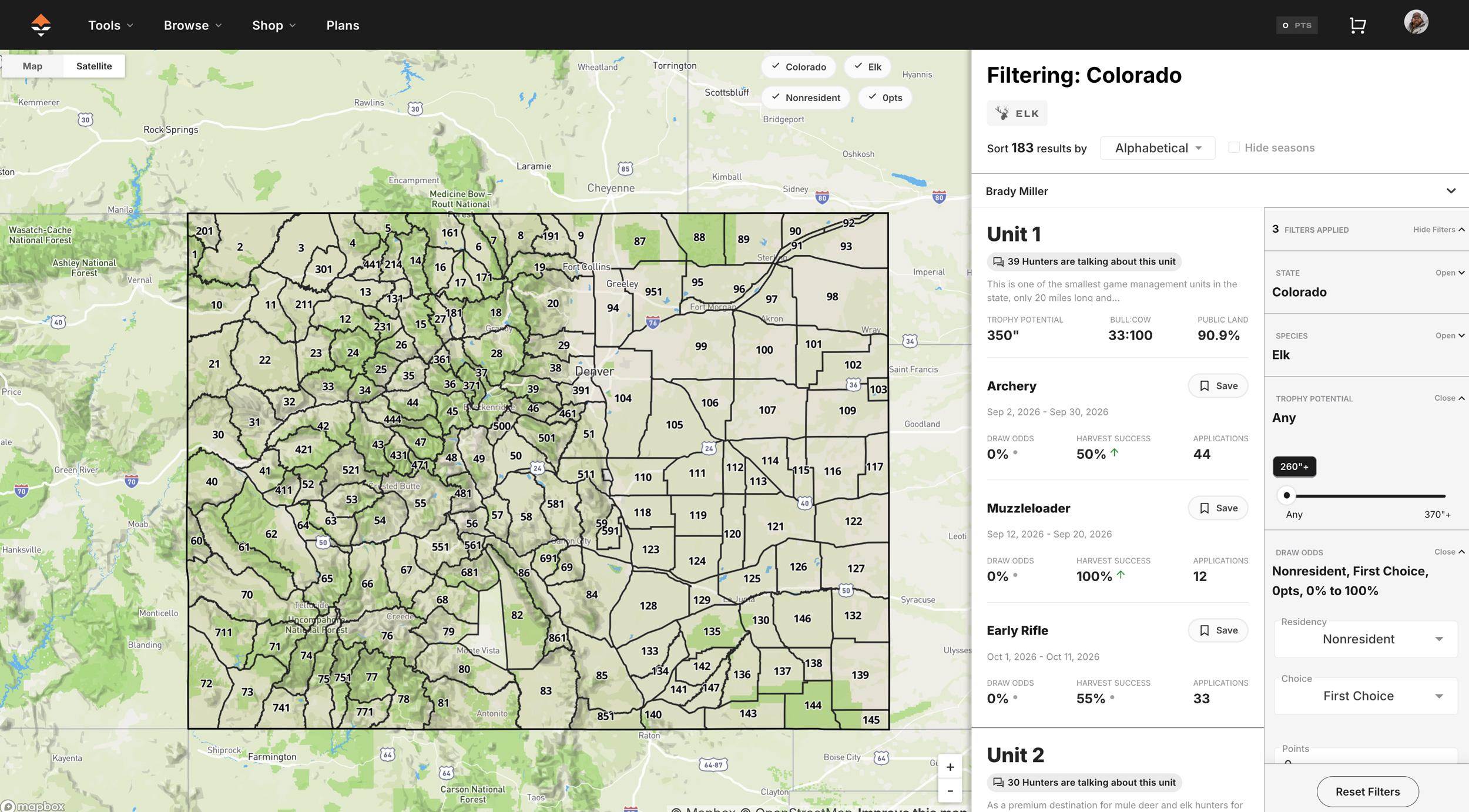1469x812 pixels.
Task: Select unit 76 on the map
Action: [x=387, y=635]
